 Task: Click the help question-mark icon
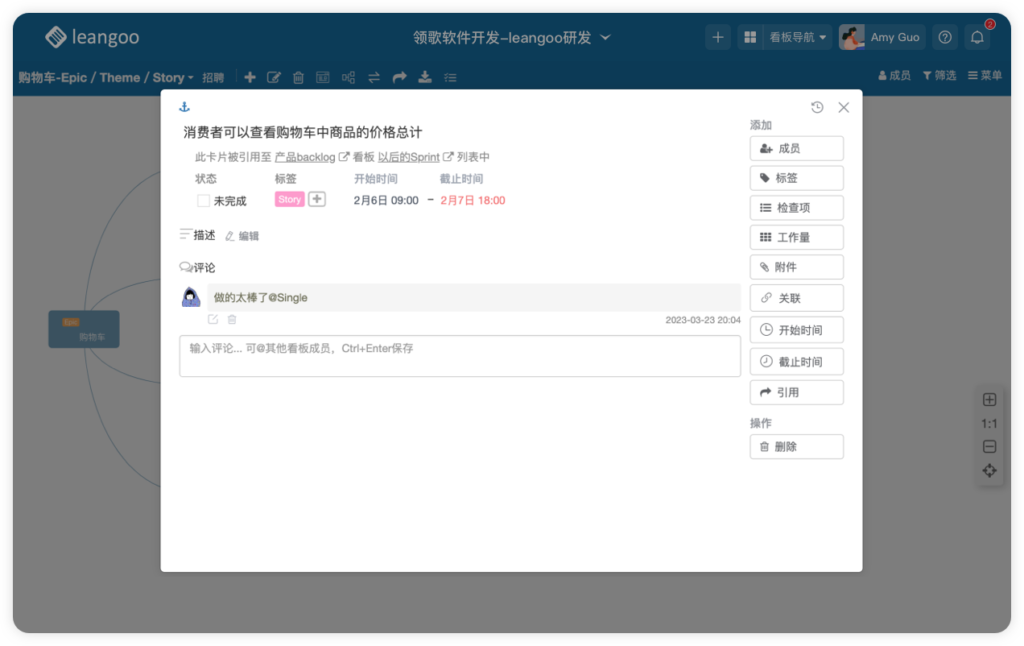pyautogui.click(x=944, y=37)
